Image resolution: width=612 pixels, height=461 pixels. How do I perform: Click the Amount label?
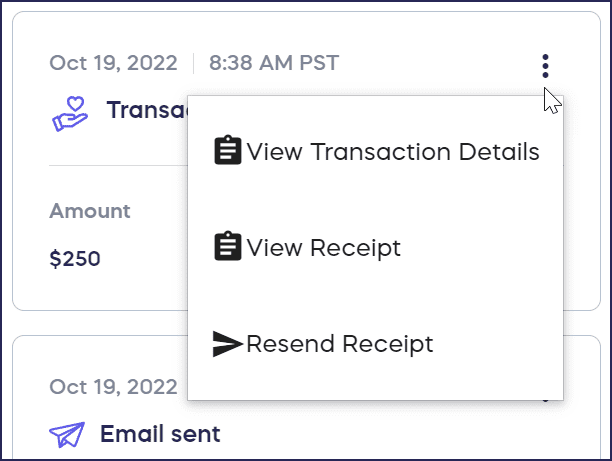pyautogui.click(x=90, y=211)
